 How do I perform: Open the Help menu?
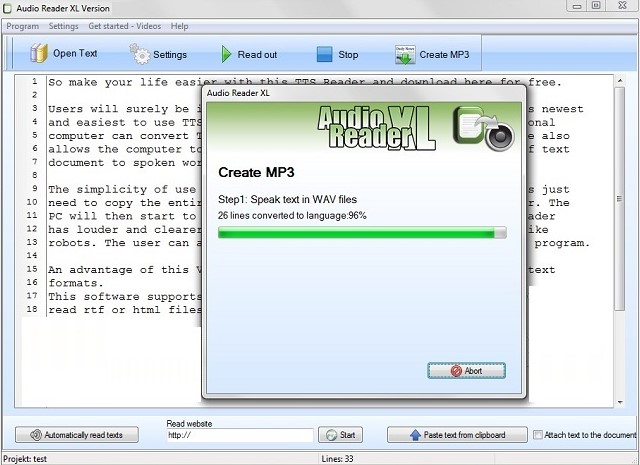[179, 26]
